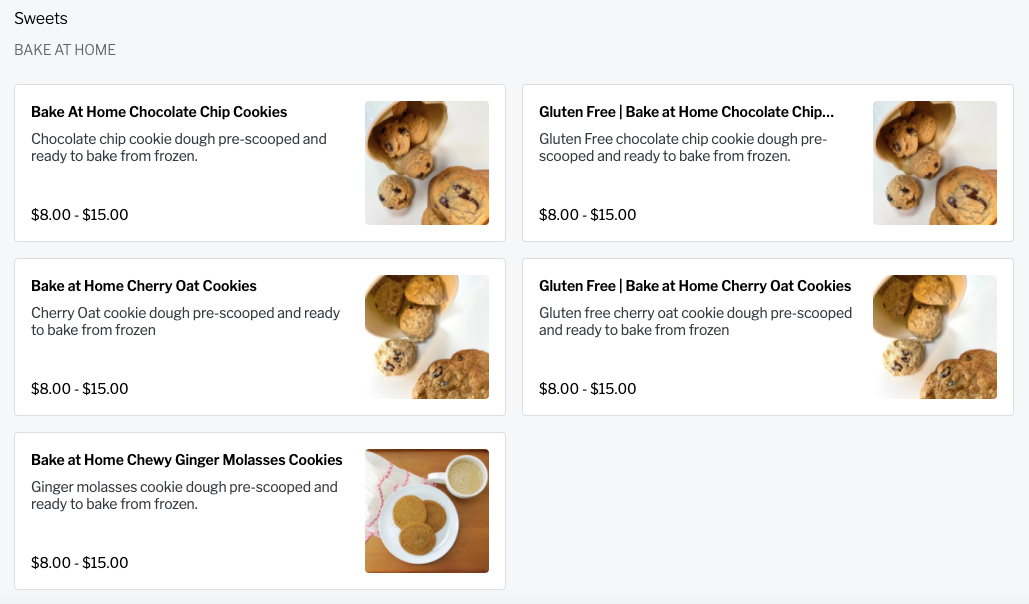Click price on Gluten Free Chocolate Chip card
The width and height of the screenshot is (1029, 604).
(x=588, y=215)
